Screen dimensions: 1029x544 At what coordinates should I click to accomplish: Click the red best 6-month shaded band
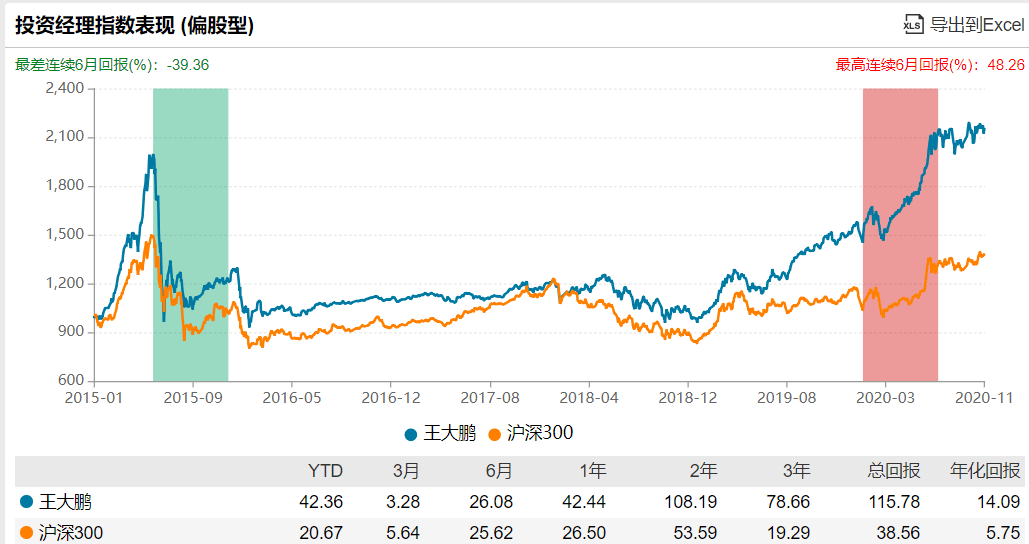(900, 300)
